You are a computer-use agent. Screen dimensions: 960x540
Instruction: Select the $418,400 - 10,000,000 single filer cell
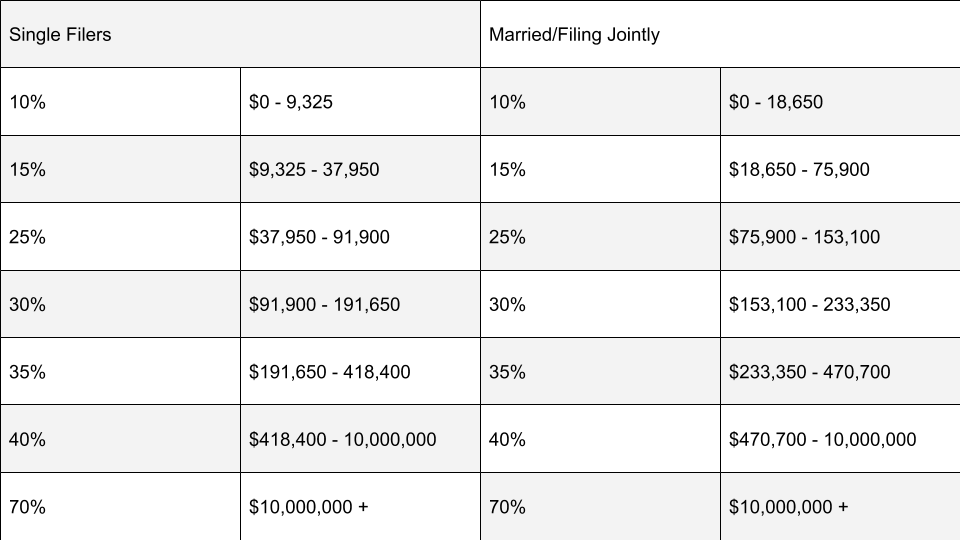point(360,438)
